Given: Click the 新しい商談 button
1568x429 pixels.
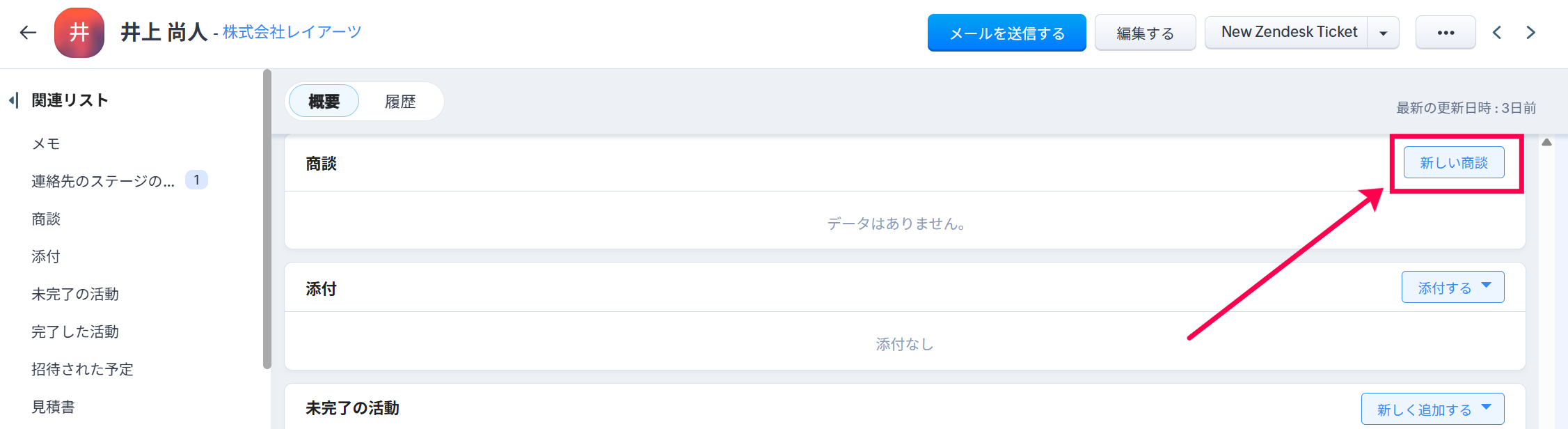Looking at the screenshot, I should click(x=1453, y=163).
